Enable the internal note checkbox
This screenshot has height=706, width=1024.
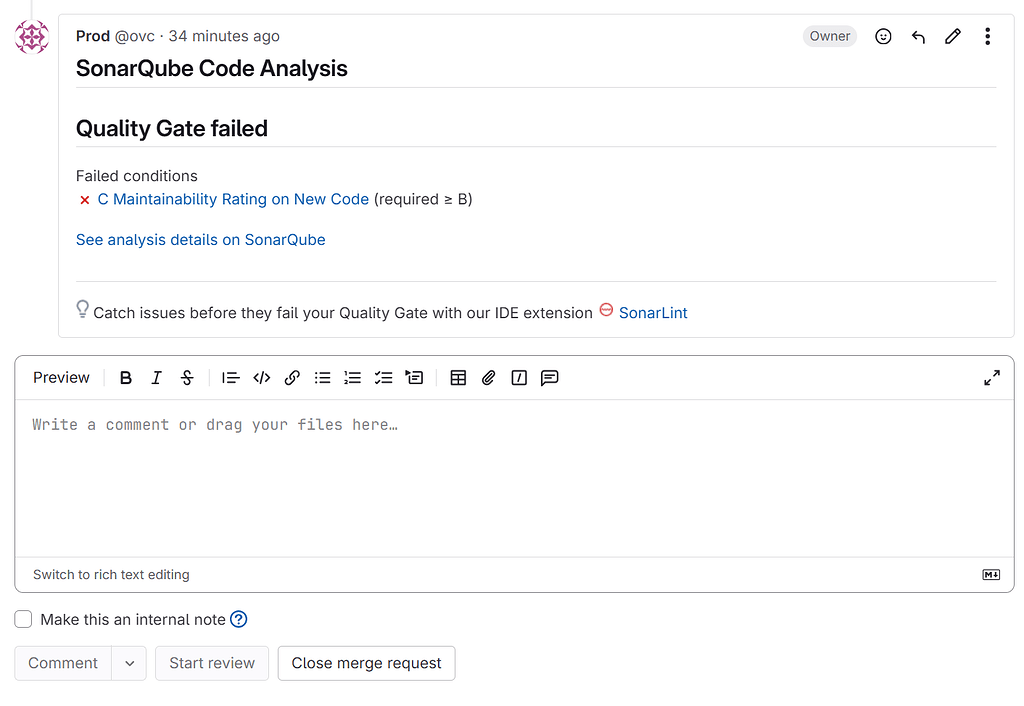click(x=23, y=618)
